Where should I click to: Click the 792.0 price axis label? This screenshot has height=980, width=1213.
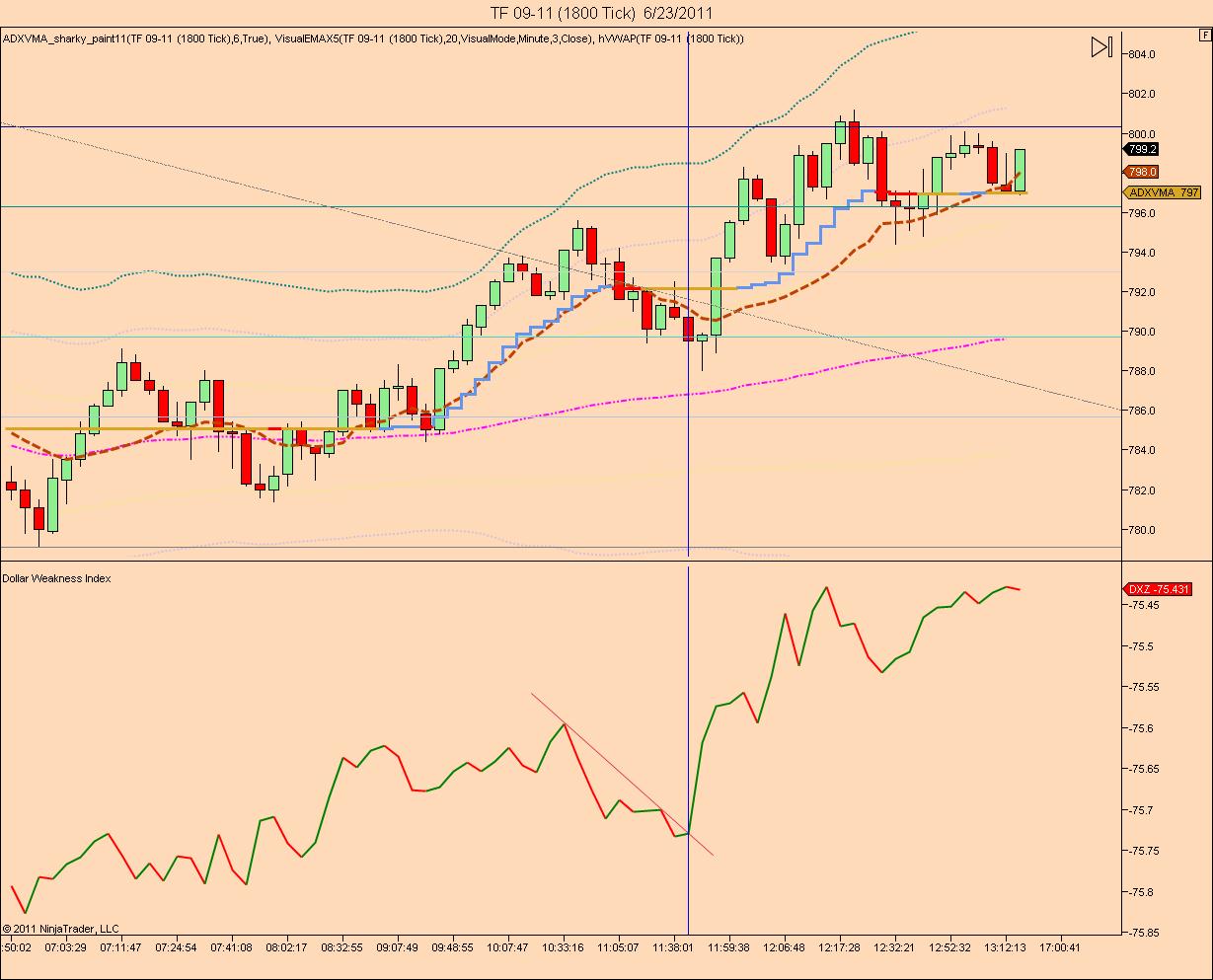(x=1142, y=292)
